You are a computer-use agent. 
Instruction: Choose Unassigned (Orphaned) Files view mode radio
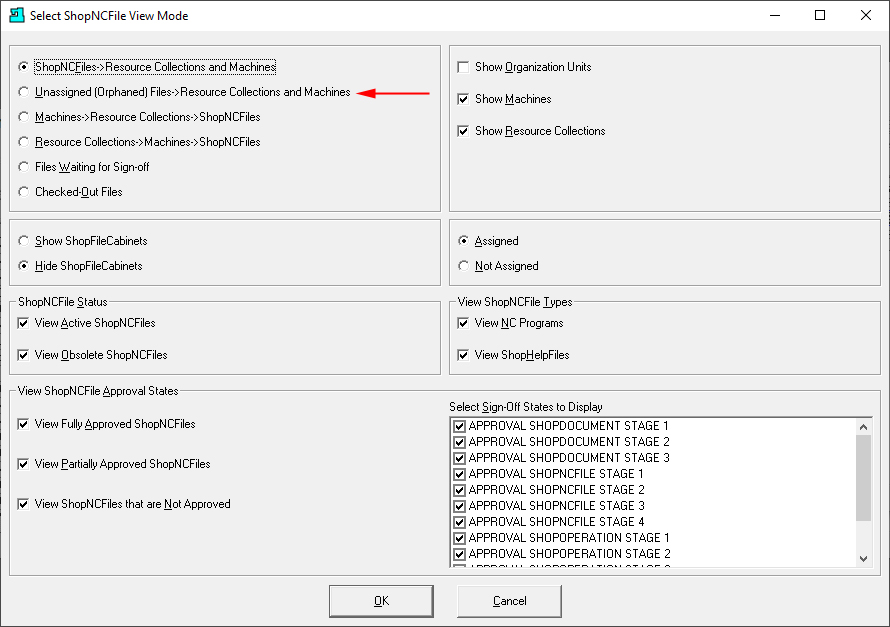23,92
